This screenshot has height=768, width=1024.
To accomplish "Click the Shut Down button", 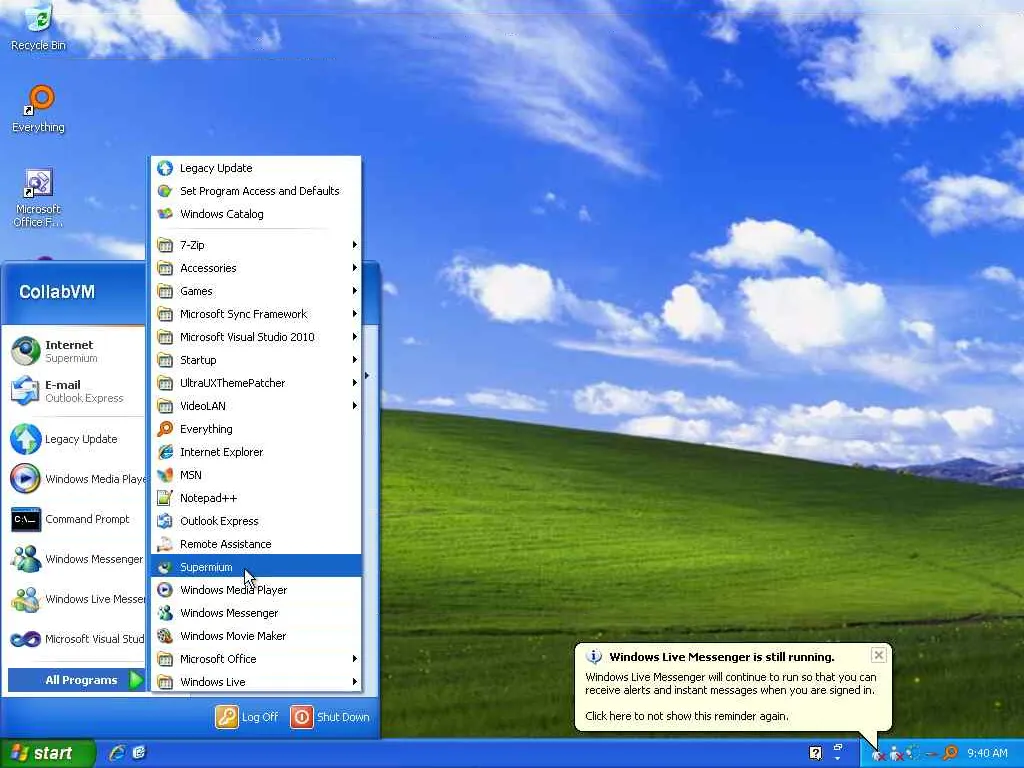I will tap(330, 717).
